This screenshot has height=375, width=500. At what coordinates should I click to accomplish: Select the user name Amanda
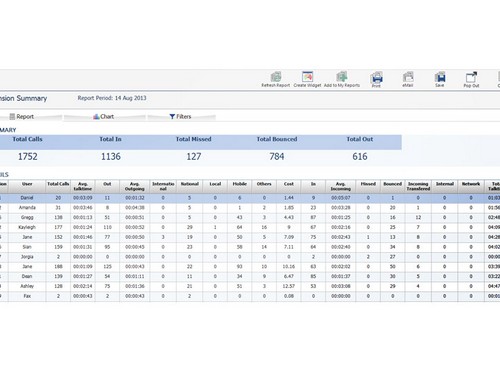(27, 208)
